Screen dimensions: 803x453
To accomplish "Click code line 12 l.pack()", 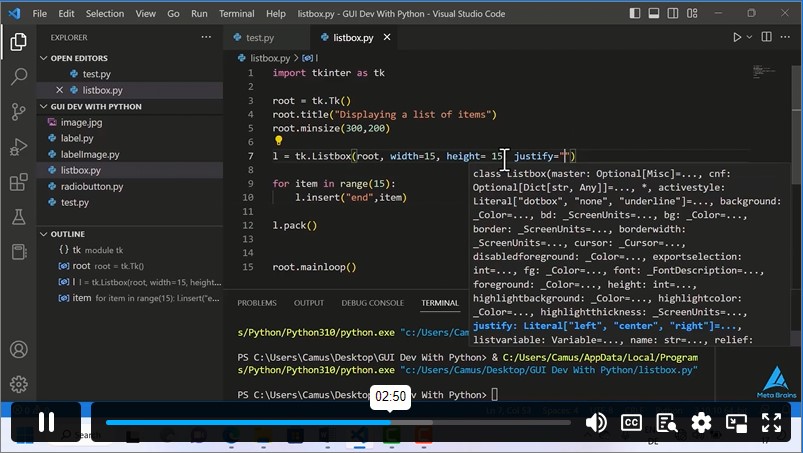I will point(295,225).
